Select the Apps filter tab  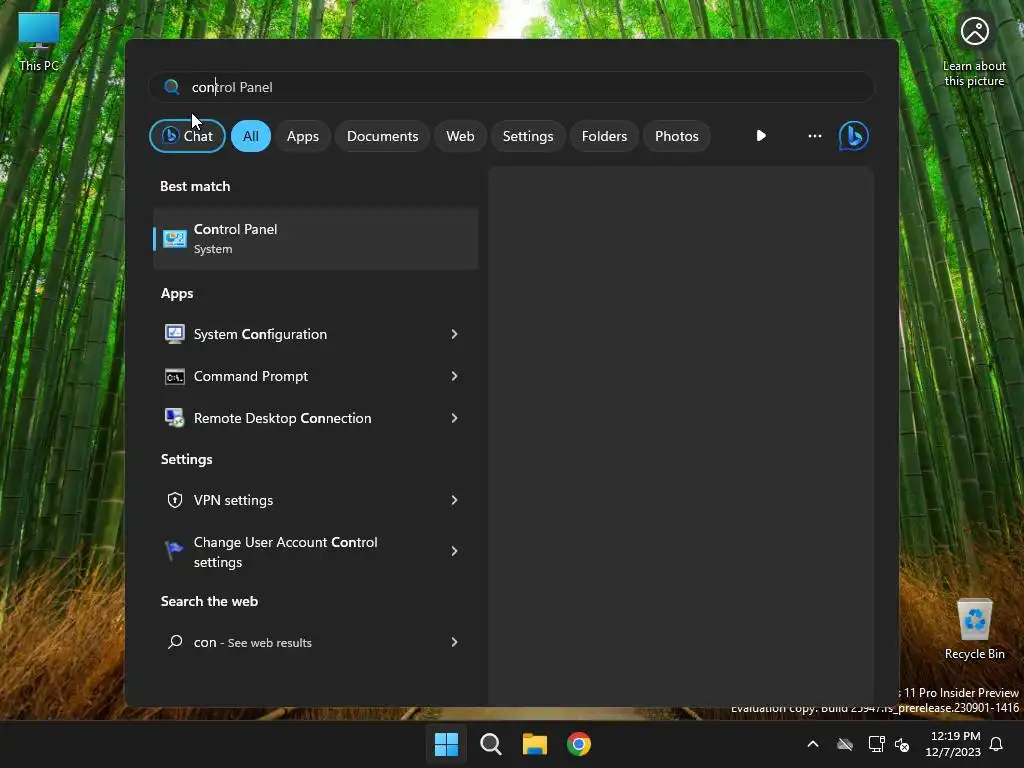(x=302, y=136)
